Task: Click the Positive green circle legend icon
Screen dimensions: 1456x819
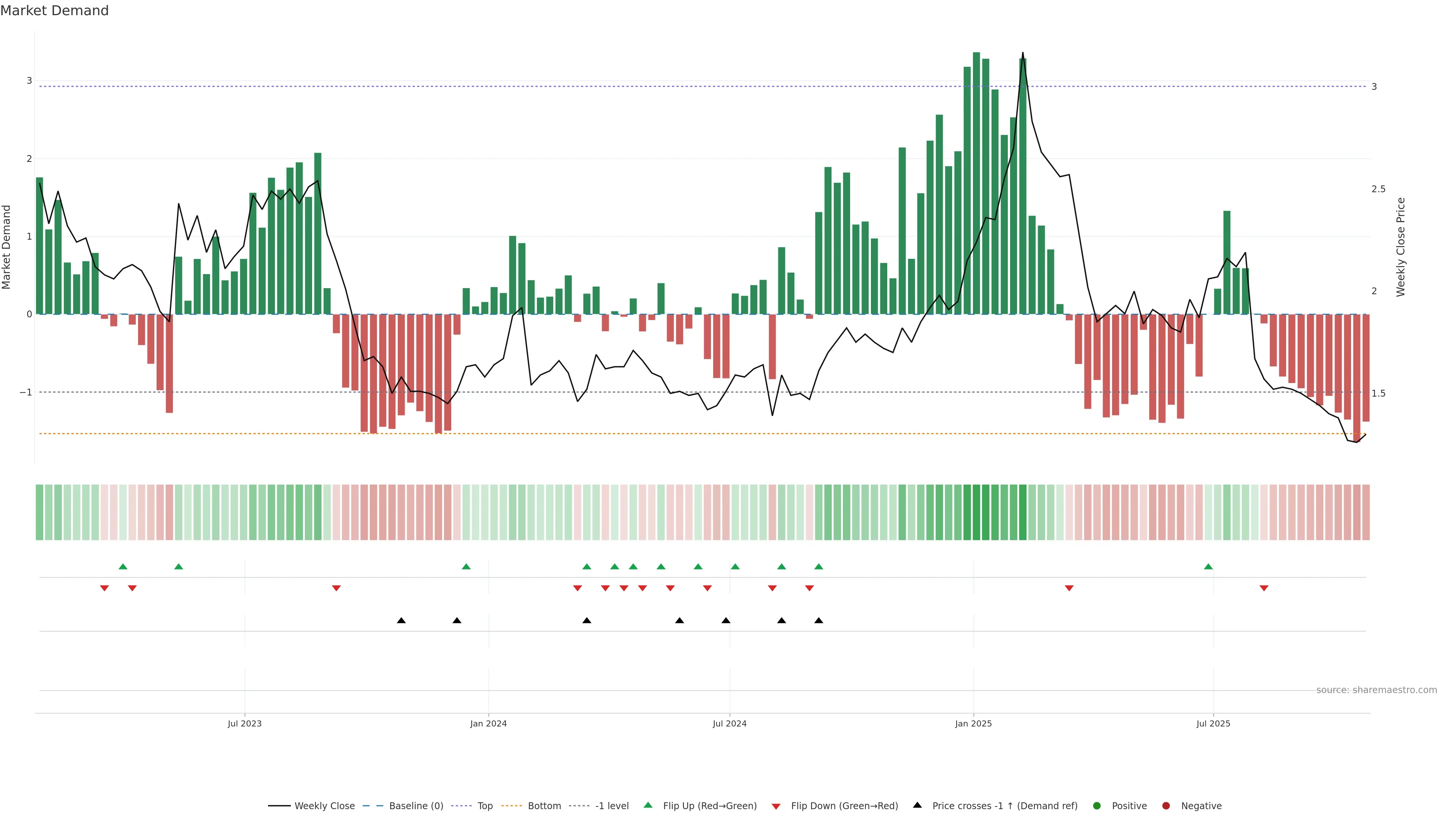Action: tap(1097, 805)
